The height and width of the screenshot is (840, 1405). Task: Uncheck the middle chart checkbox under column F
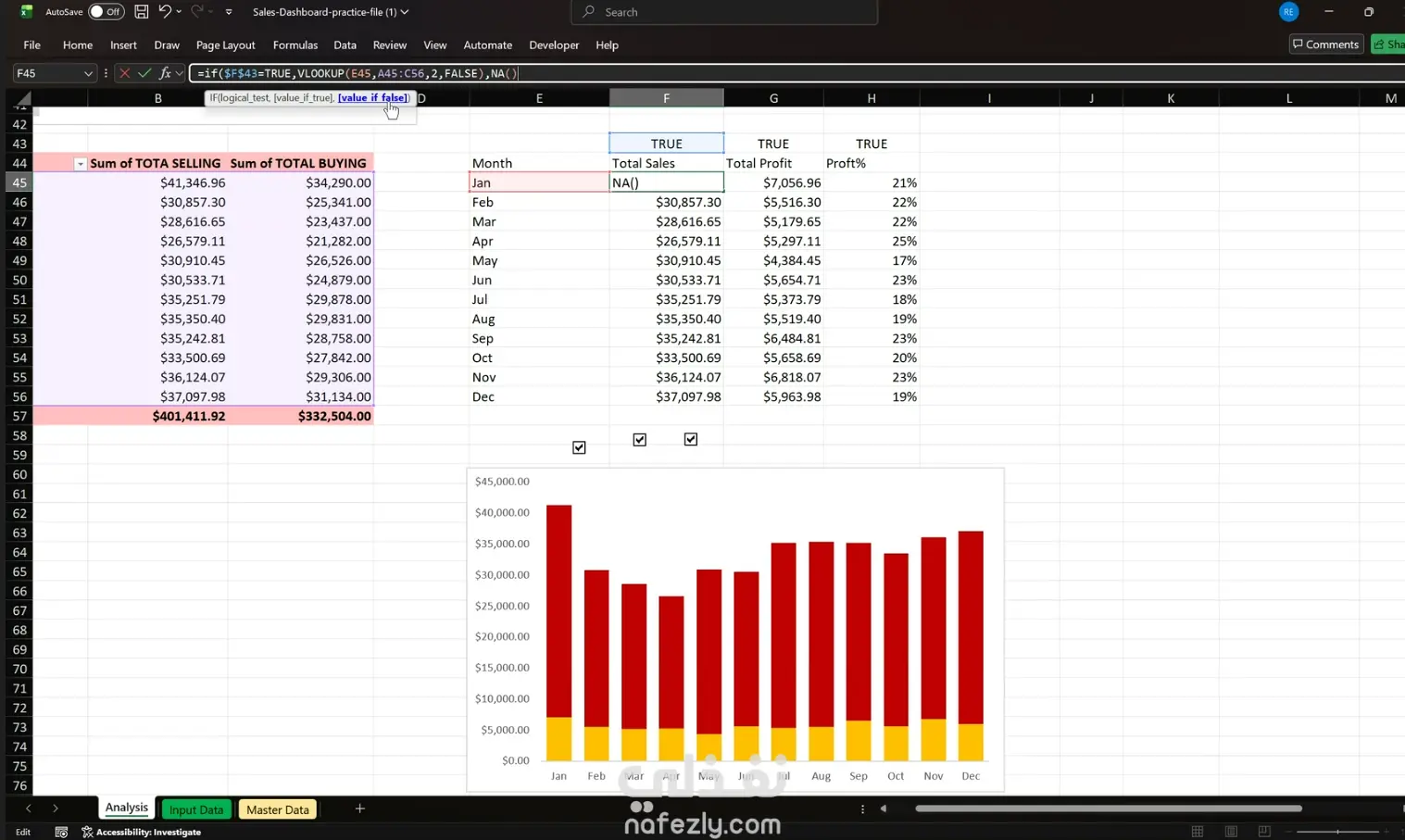639,439
